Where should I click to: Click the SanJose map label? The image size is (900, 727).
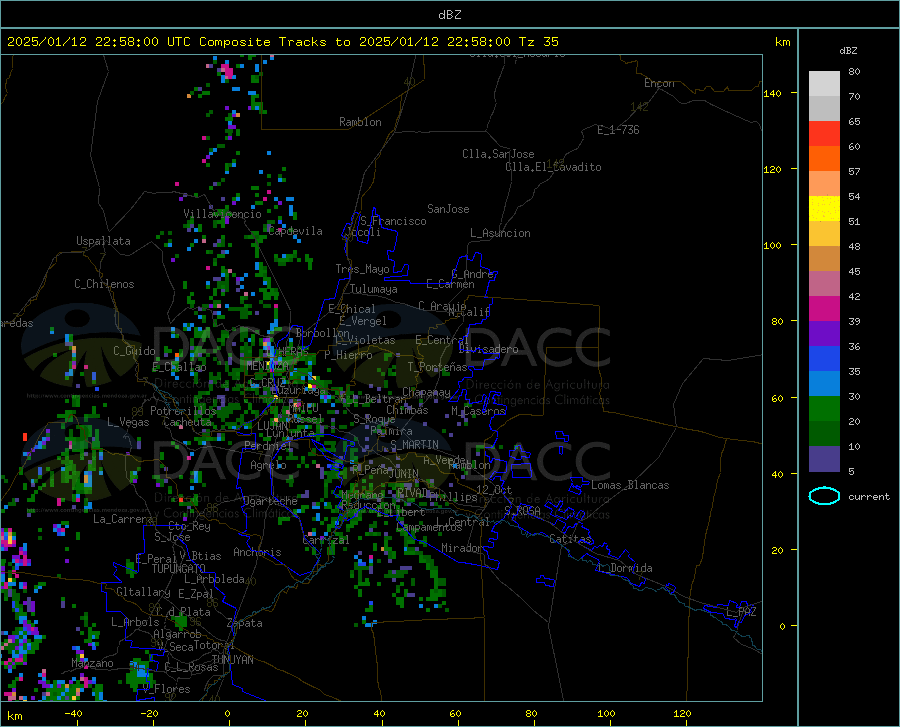coord(448,209)
